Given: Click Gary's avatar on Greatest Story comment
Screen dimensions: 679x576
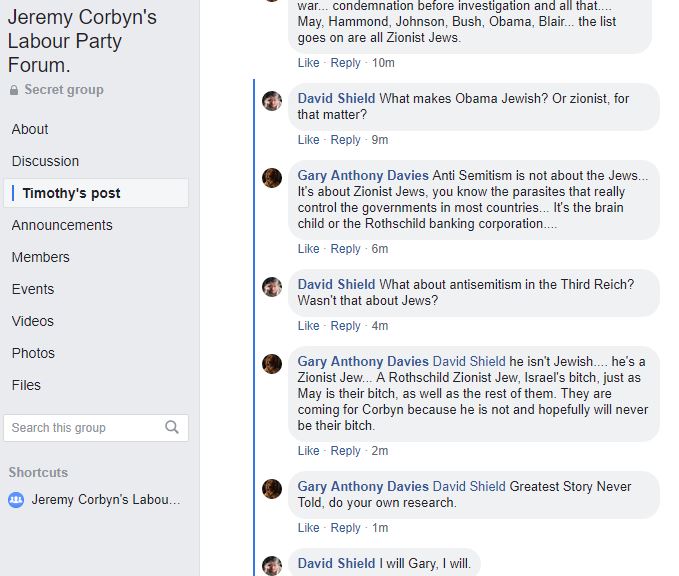Looking at the screenshot, I should tap(272, 489).
